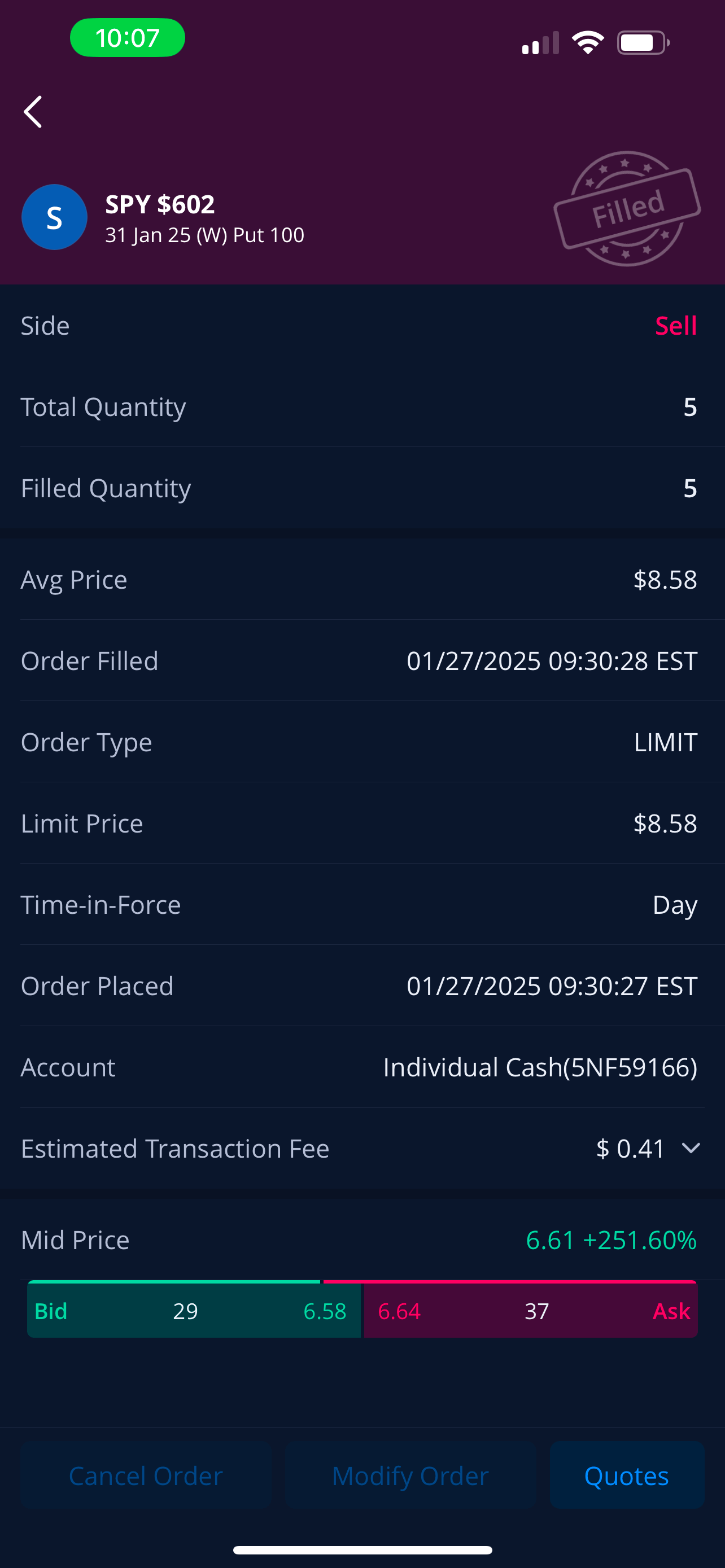Select the red Ask 6.64 bar
Viewport: 725px width, 1568px height.
pos(531,1311)
